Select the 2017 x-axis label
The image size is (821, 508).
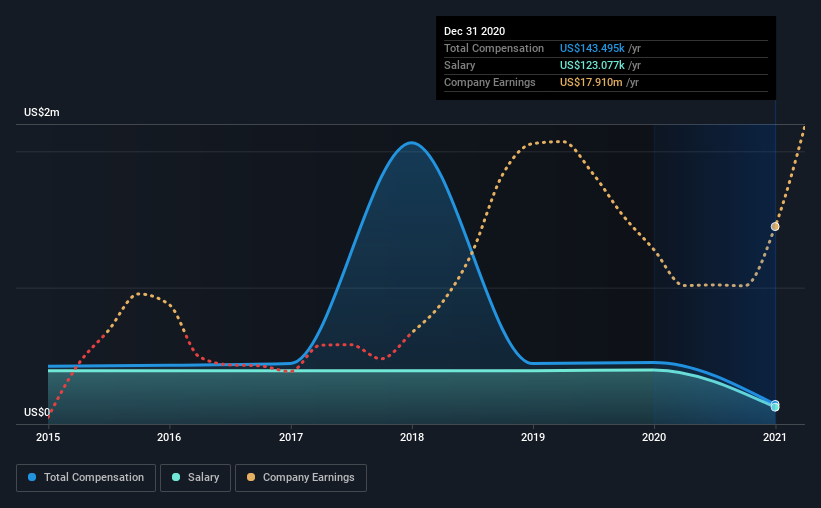point(291,437)
